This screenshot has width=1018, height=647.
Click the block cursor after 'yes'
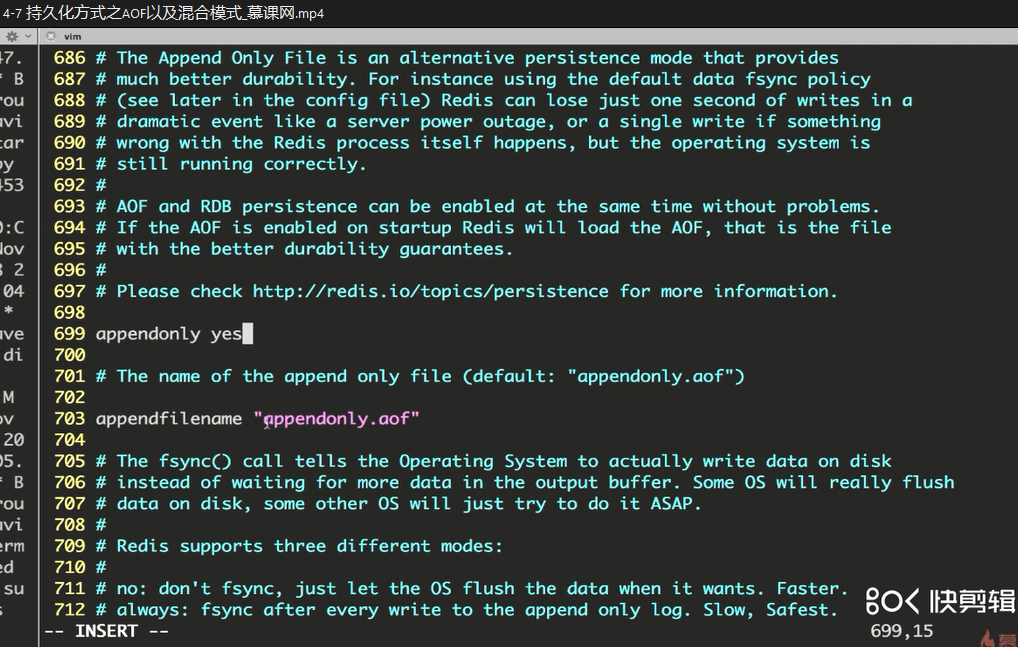[x=248, y=334]
